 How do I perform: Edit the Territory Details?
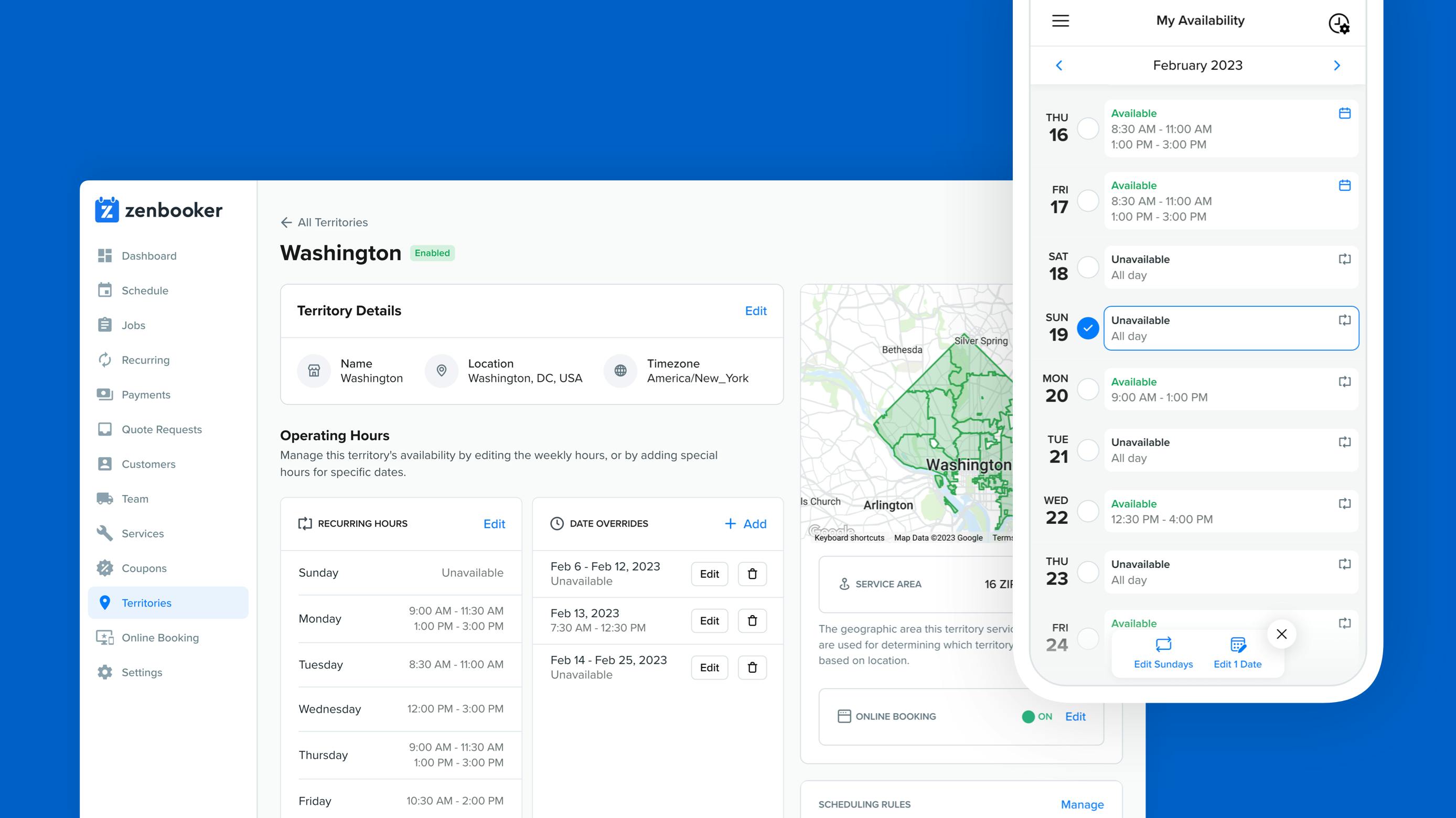coord(756,311)
